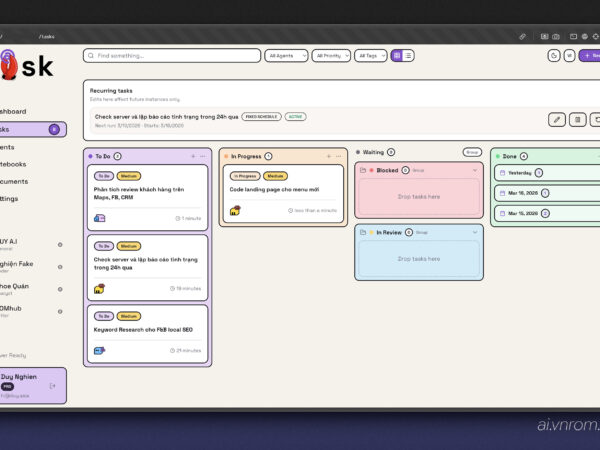The height and width of the screenshot is (450, 600).
Task: Click logout icon beside Duy Nghien
Action: pyautogui.click(x=52, y=385)
